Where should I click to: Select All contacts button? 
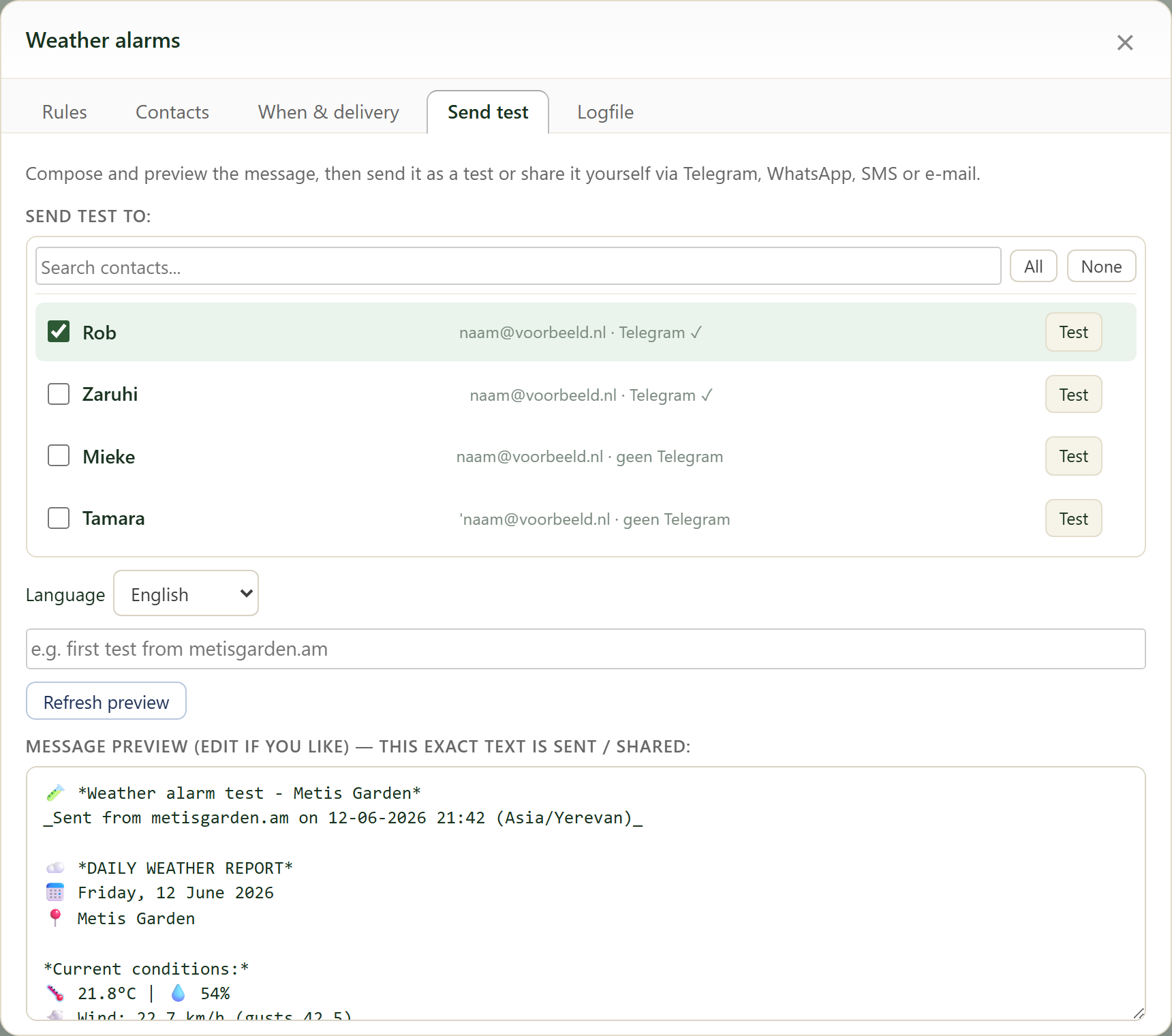point(1033,266)
